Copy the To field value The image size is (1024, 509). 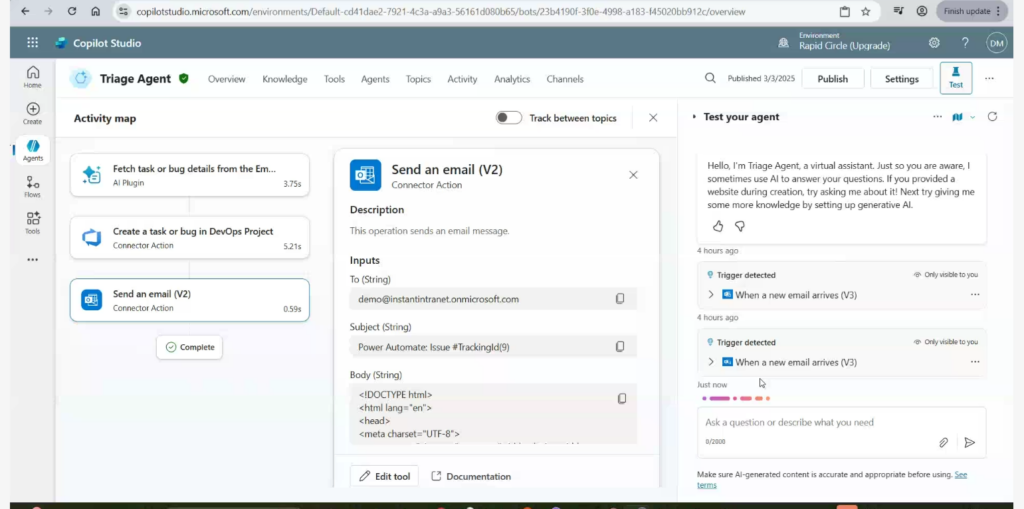620,299
